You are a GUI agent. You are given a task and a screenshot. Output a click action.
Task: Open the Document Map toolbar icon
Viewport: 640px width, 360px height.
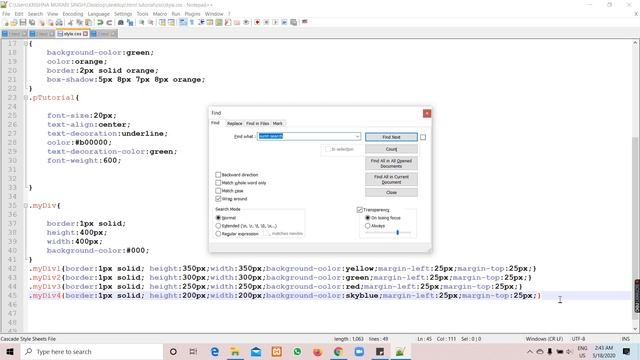pos(219,22)
